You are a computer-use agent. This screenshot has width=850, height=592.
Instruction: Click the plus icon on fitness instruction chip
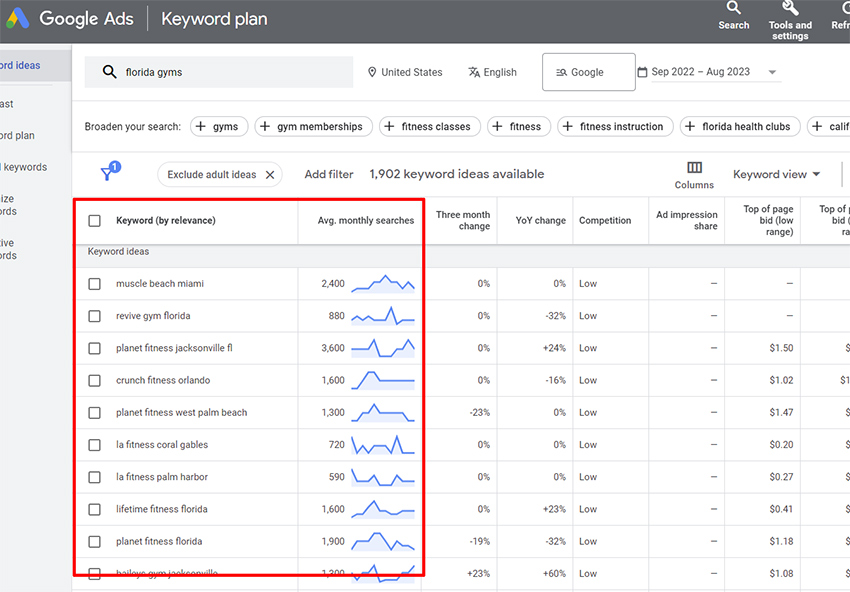(568, 126)
